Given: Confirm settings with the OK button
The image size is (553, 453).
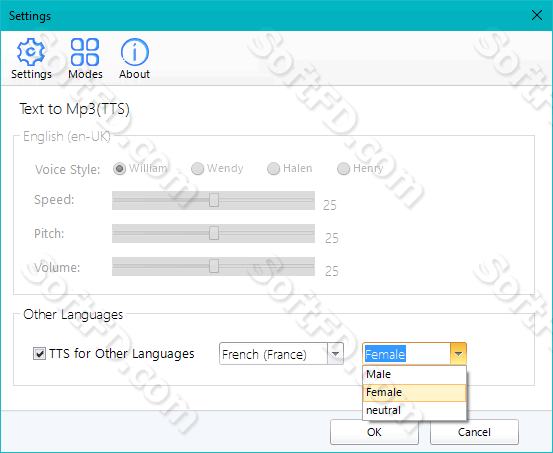Looking at the screenshot, I should click(374, 432).
